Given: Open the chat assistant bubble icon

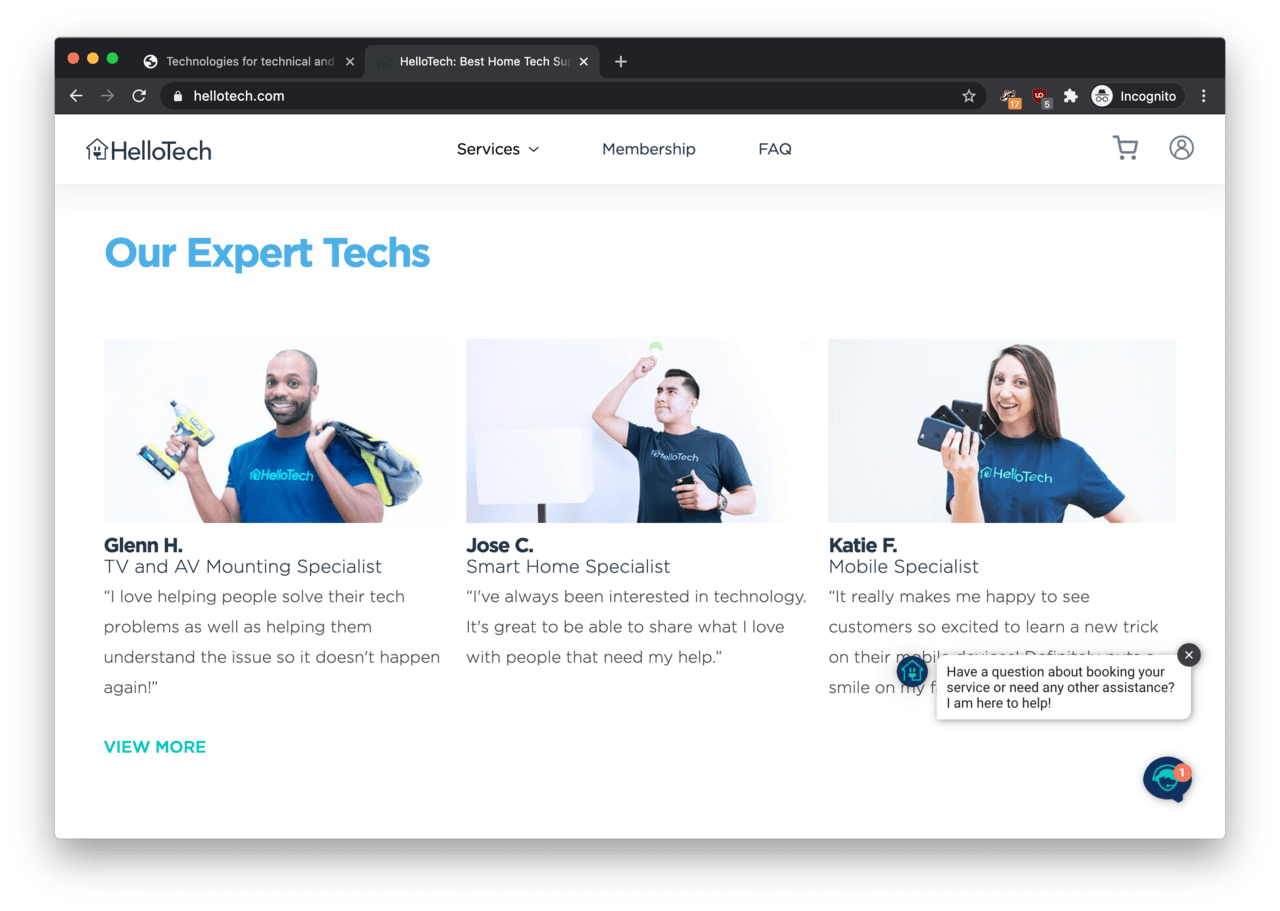Looking at the screenshot, I should 1167,779.
